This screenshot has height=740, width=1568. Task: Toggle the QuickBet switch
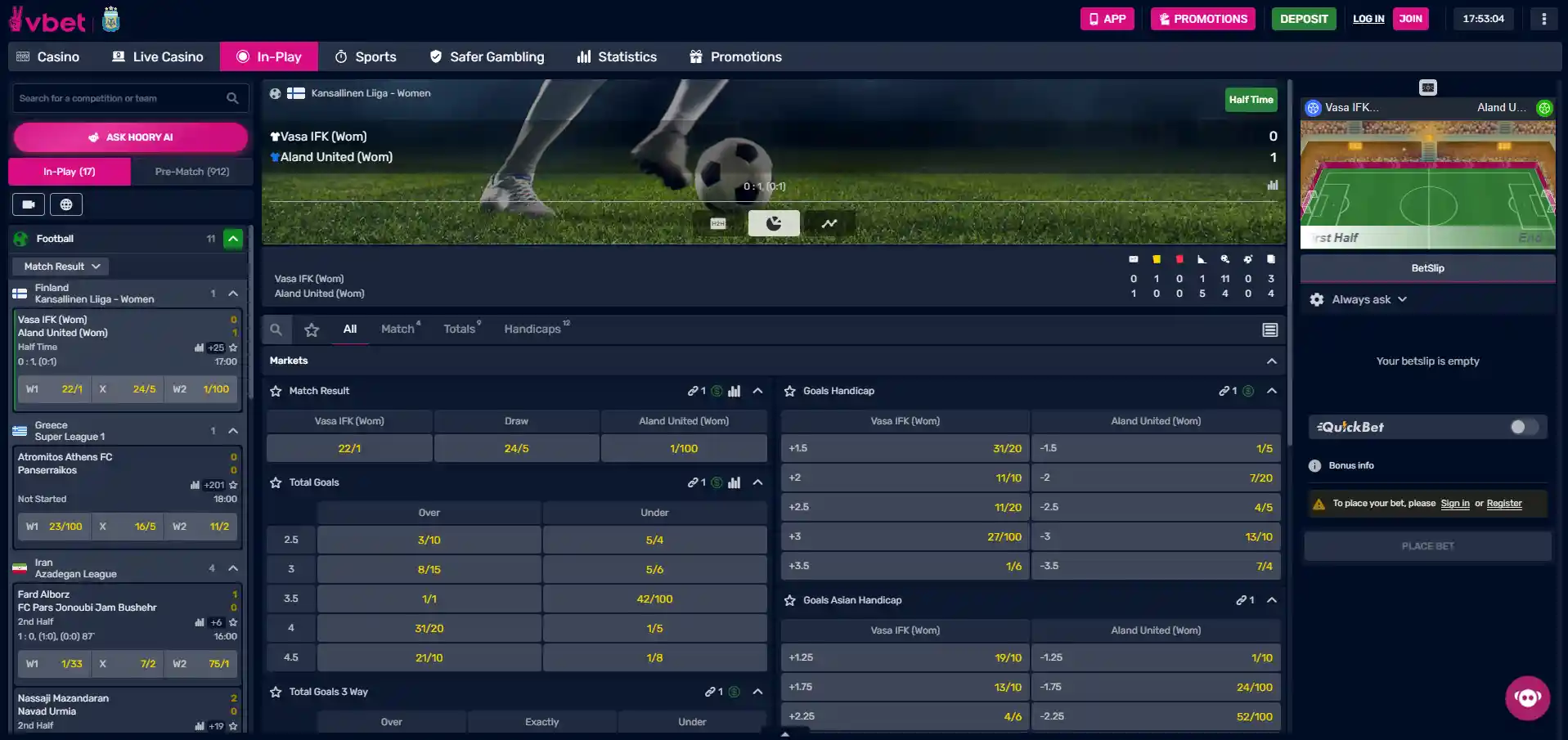click(x=1523, y=427)
